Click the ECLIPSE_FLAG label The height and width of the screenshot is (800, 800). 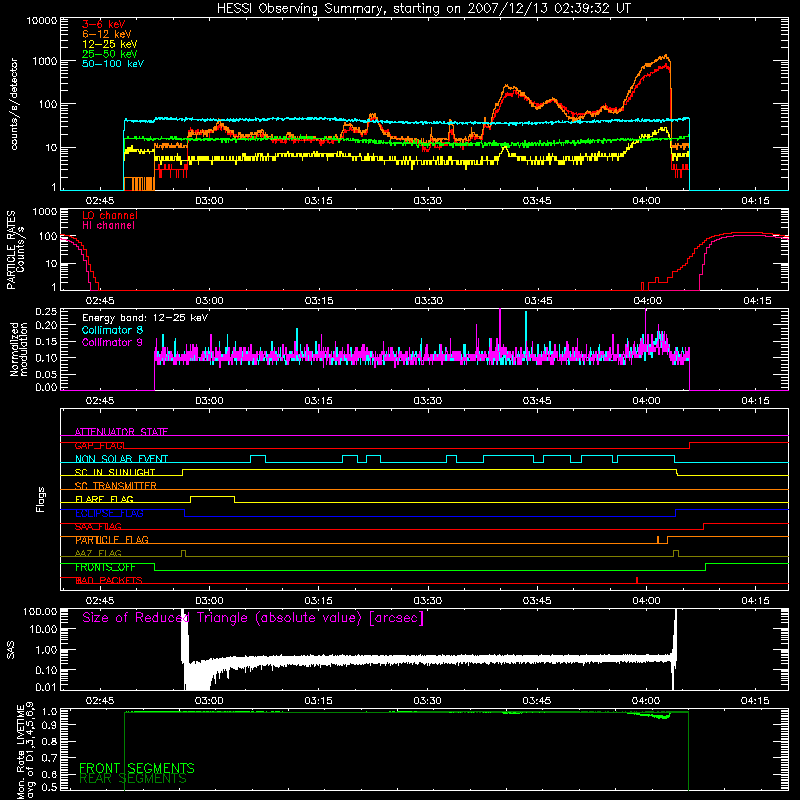109,513
